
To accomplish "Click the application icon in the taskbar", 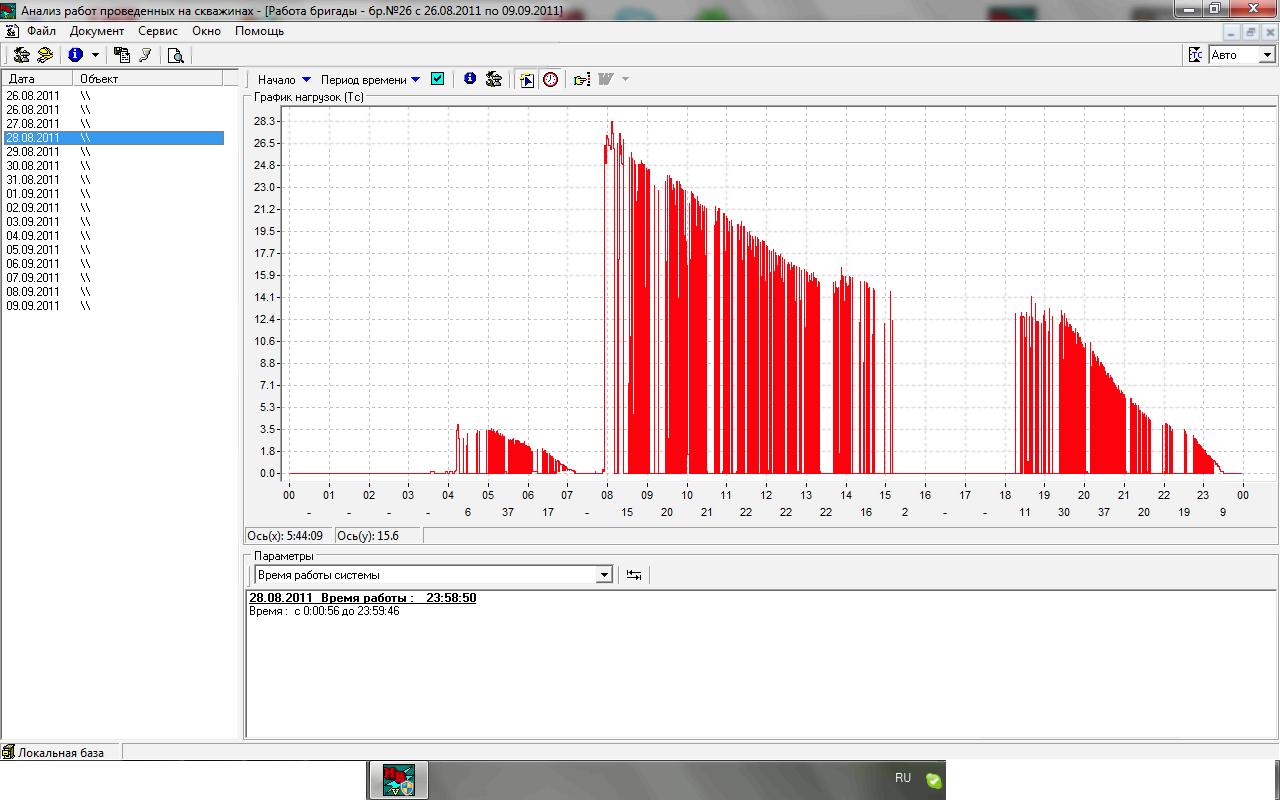I will tap(398, 779).
